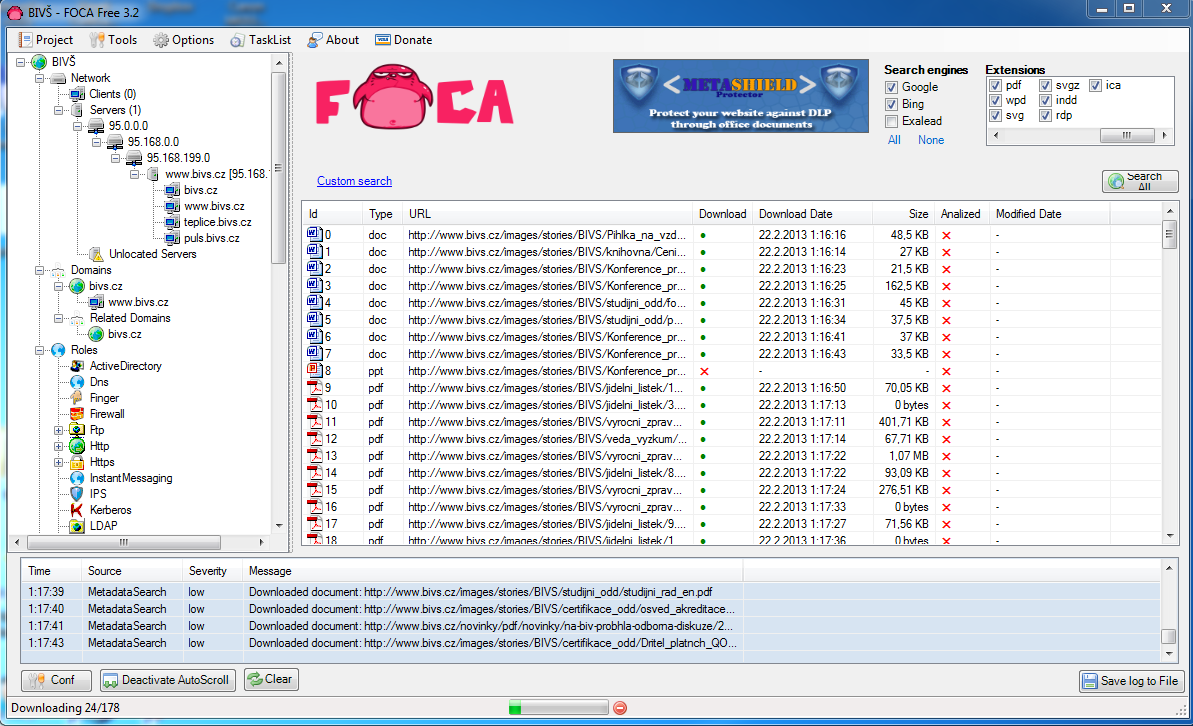Click the tree panel horizontal scrollbar

point(138,543)
